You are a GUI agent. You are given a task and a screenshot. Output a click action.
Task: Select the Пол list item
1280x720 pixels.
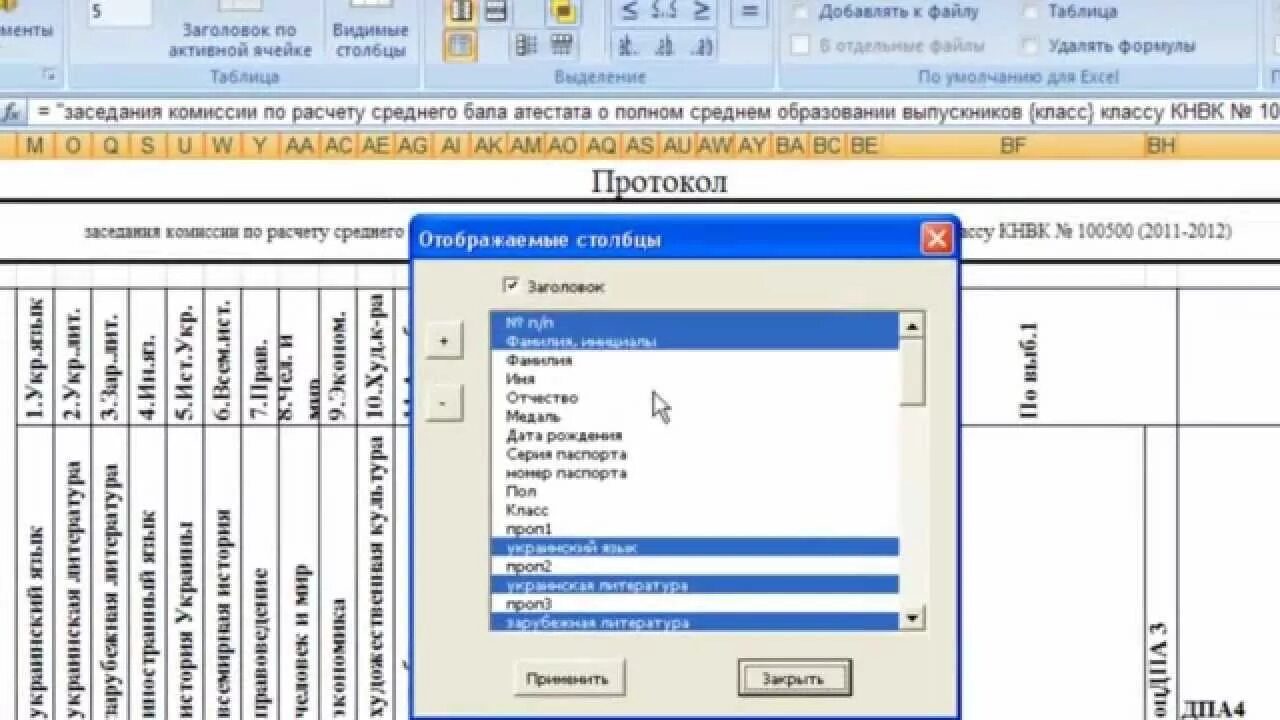[695, 491]
